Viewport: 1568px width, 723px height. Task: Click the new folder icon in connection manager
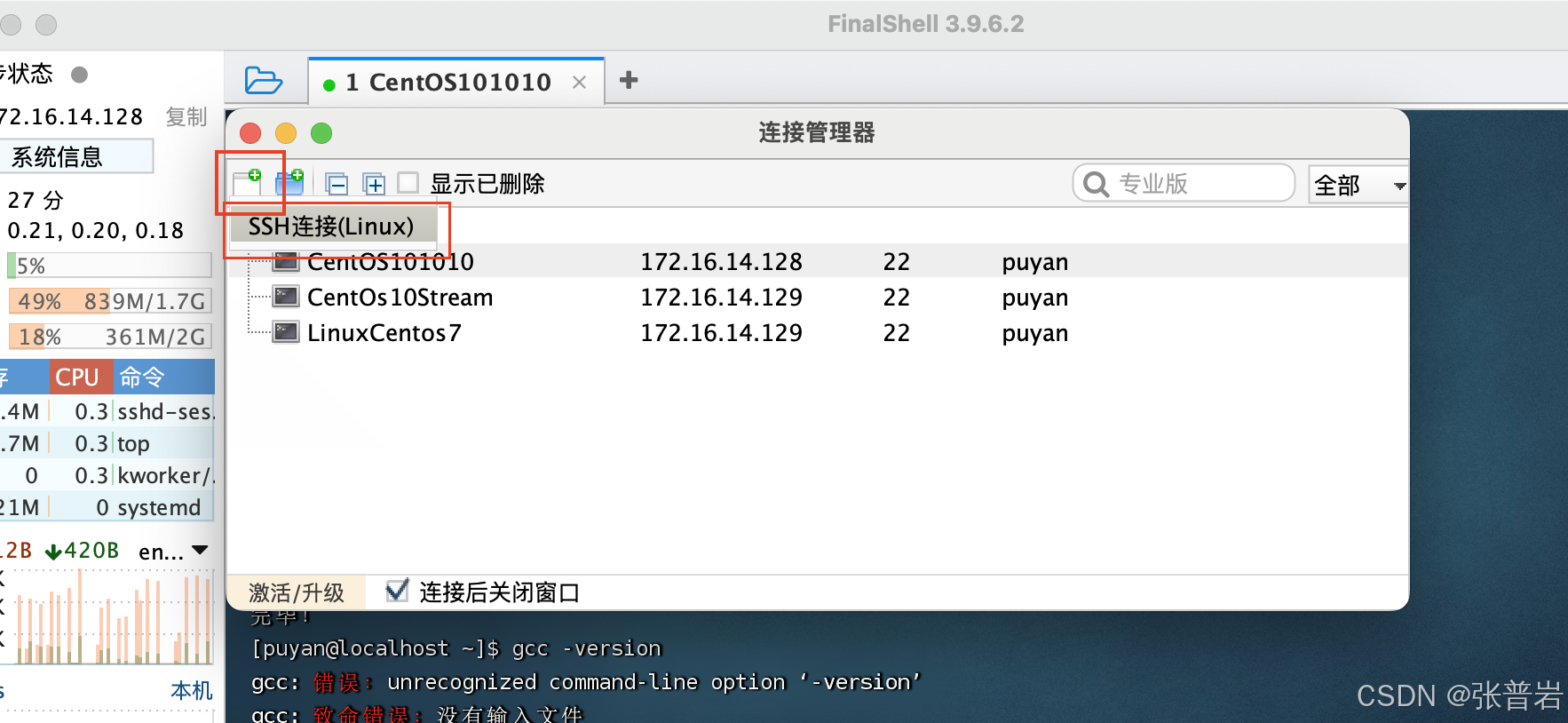pos(289,182)
